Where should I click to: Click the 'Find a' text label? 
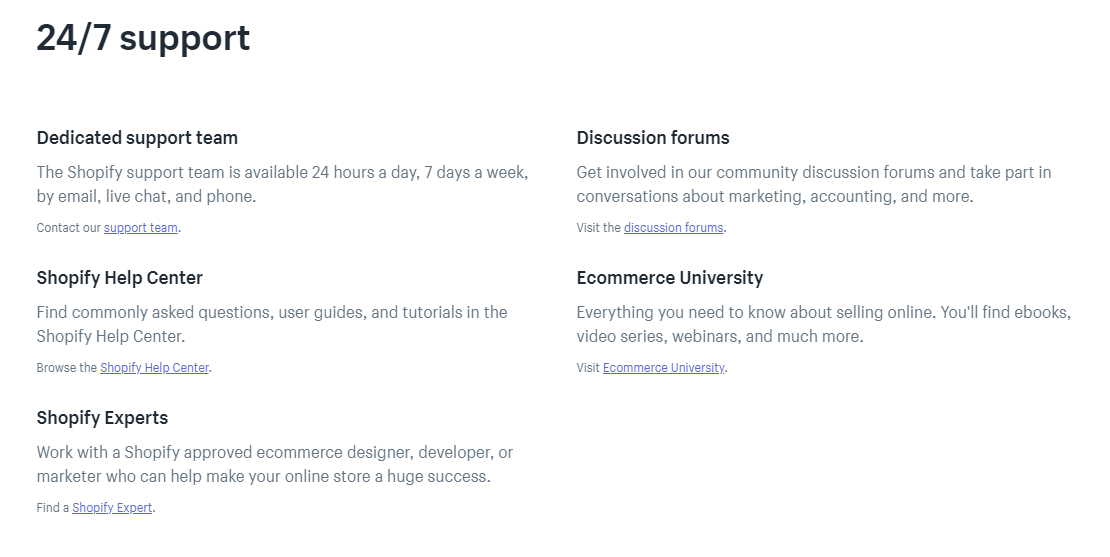pos(52,508)
